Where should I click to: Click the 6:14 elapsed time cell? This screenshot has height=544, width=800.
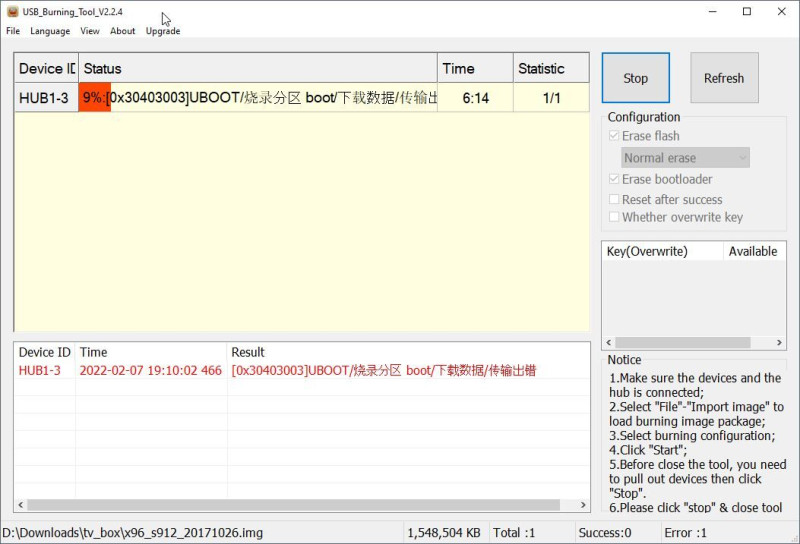pos(475,97)
